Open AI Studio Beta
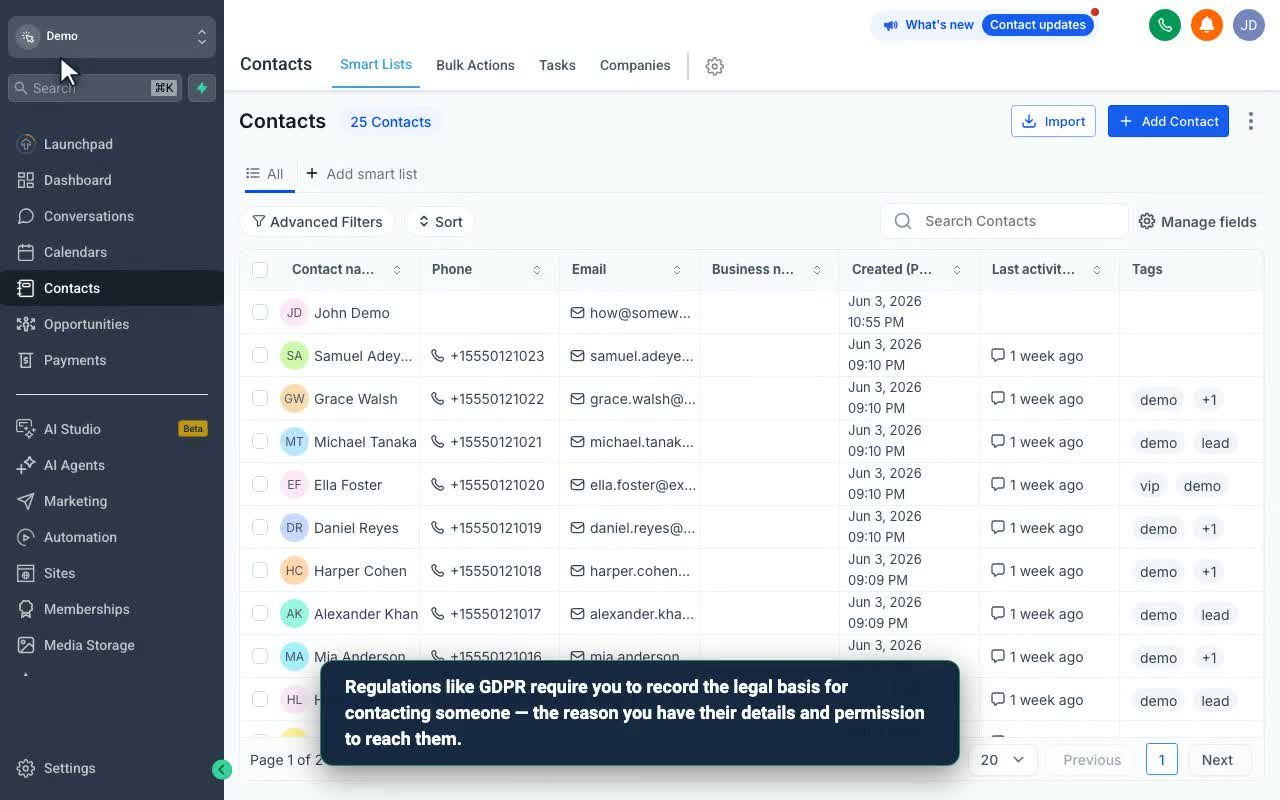Image resolution: width=1280 pixels, height=800 pixels. click(x=112, y=429)
